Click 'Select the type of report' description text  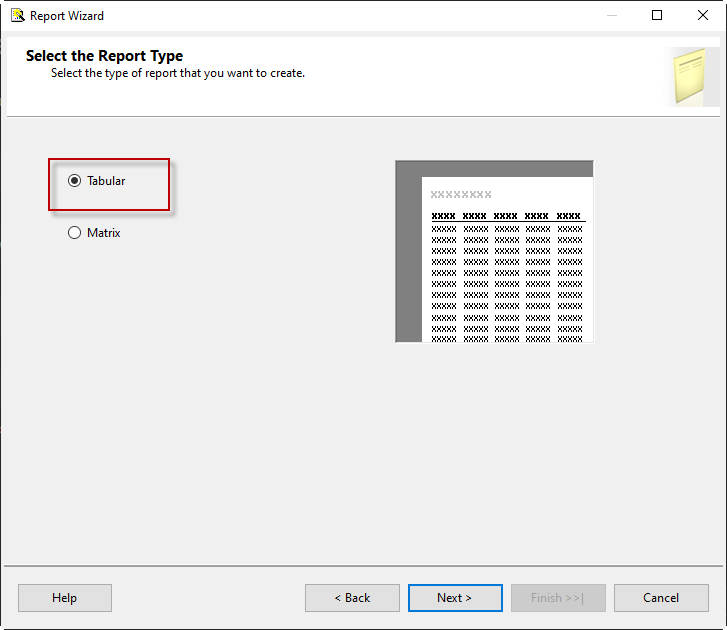pyautogui.click(x=178, y=73)
